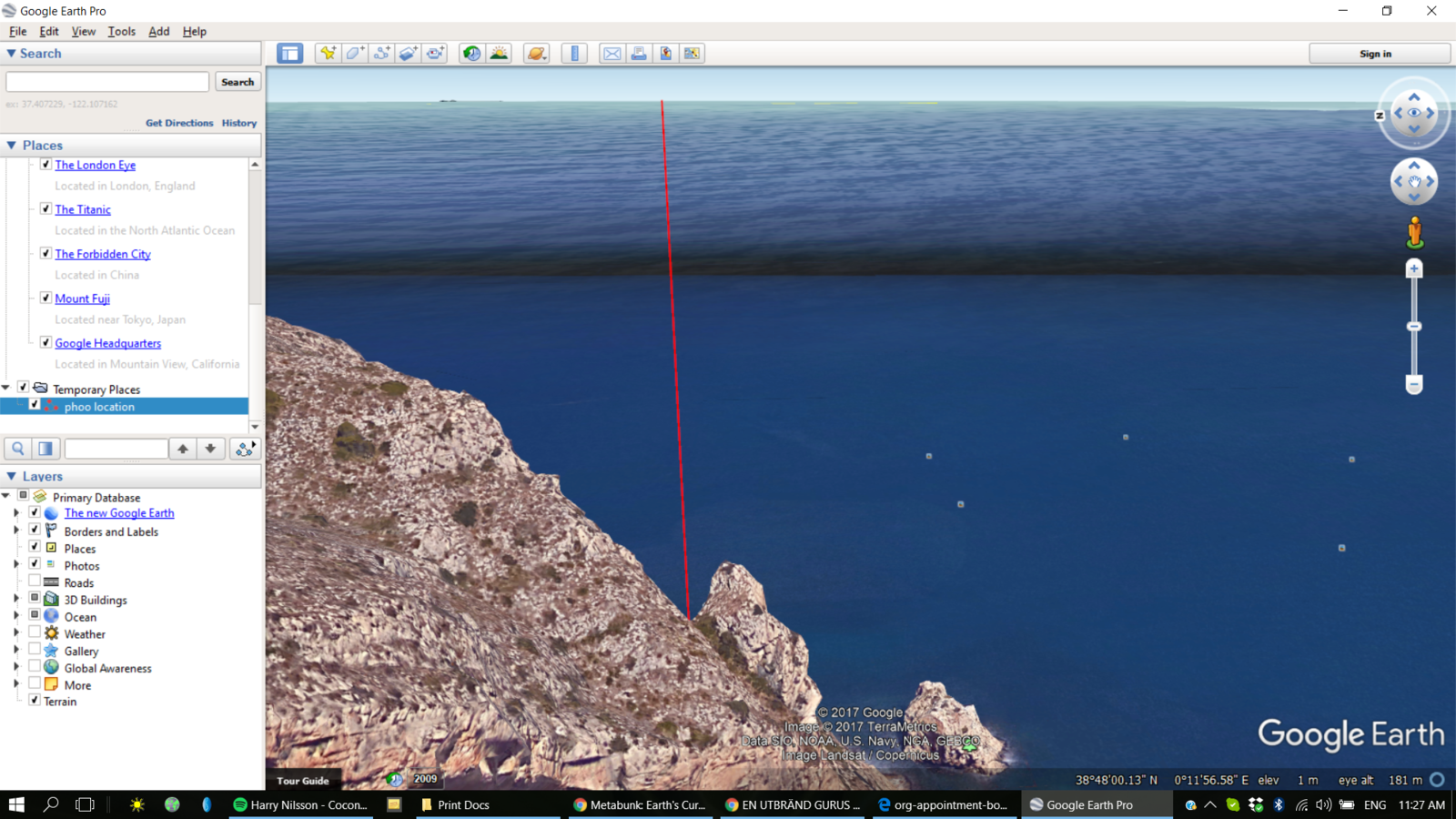Turn on the Weather layer checkbox

click(x=35, y=633)
